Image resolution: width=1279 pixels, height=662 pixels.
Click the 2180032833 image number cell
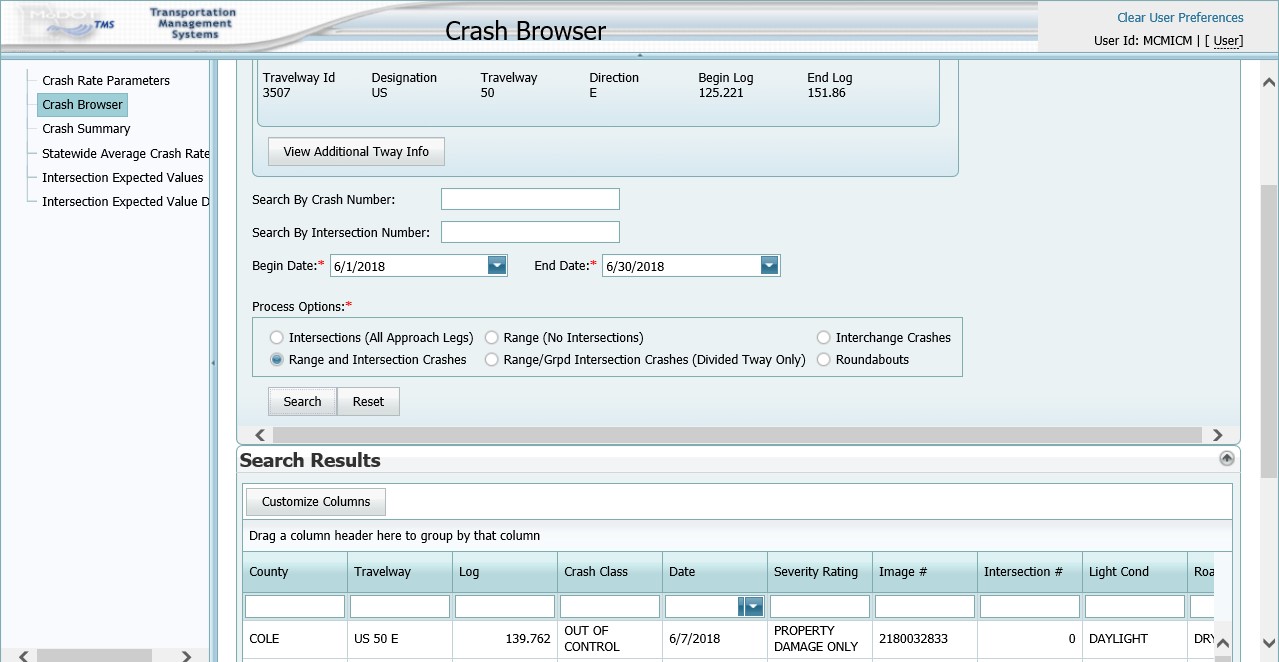925,639
